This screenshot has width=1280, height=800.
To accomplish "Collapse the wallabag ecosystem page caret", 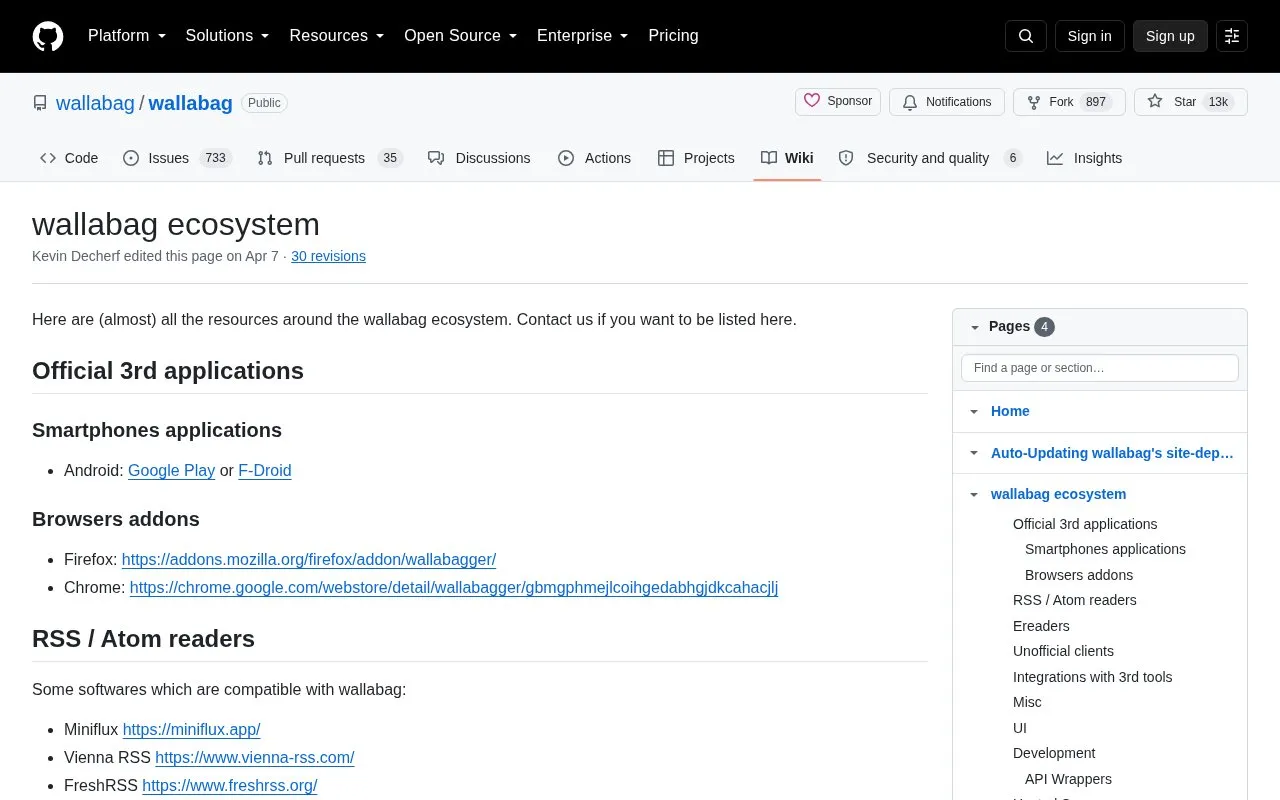I will [974, 494].
